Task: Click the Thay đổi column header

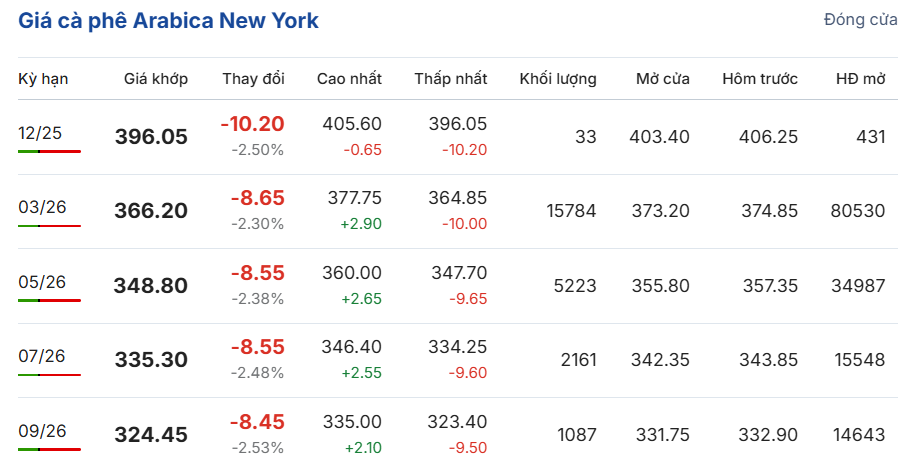Action: click(x=253, y=79)
